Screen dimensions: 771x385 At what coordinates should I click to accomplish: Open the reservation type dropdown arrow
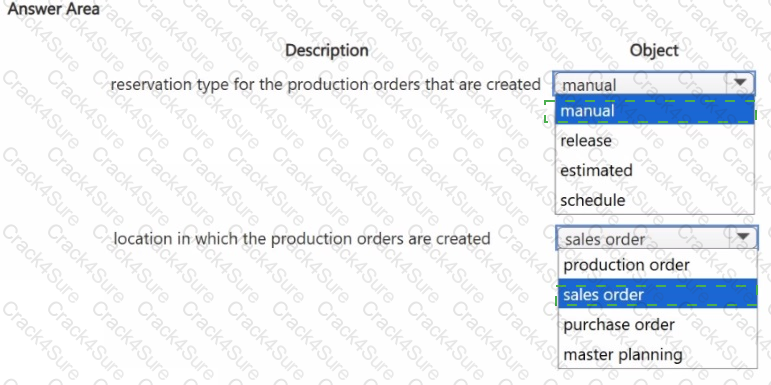[740, 83]
